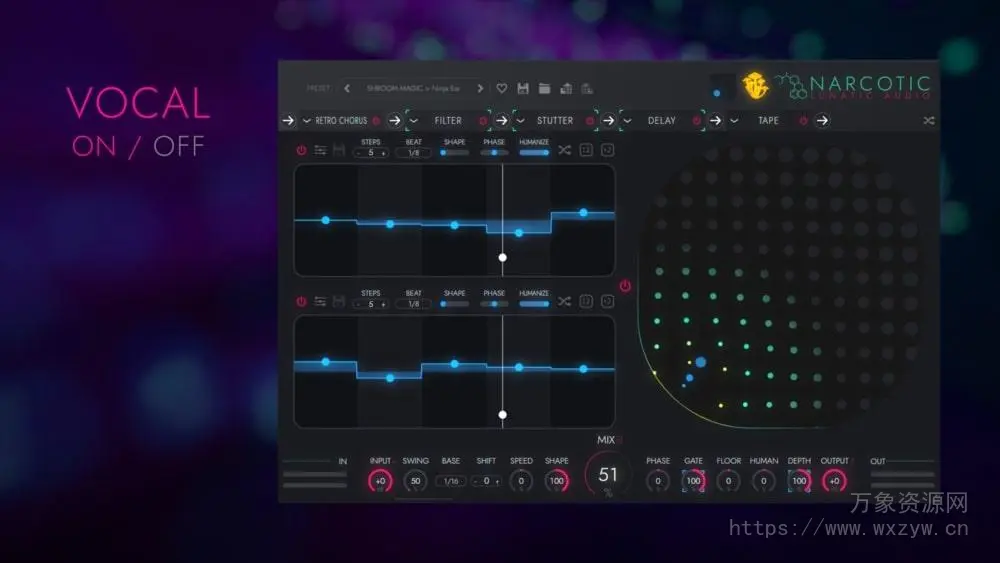Image resolution: width=1000 pixels, height=563 pixels.
Task: Increase the upper sequencer Steps with plus
Action: 383,154
